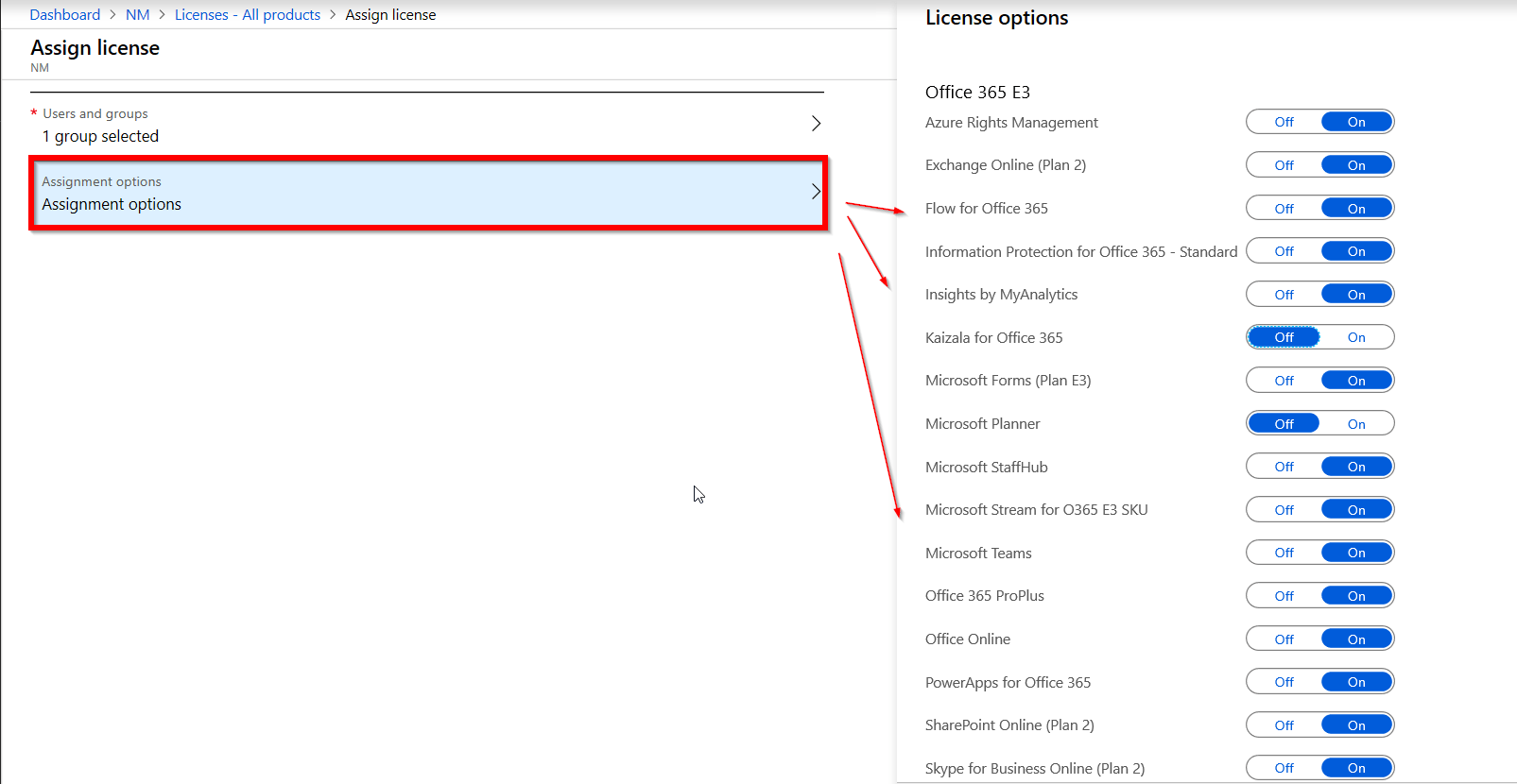1517x784 pixels.
Task: Expand the Users and groups chevron
Action: tap(816, 124)
